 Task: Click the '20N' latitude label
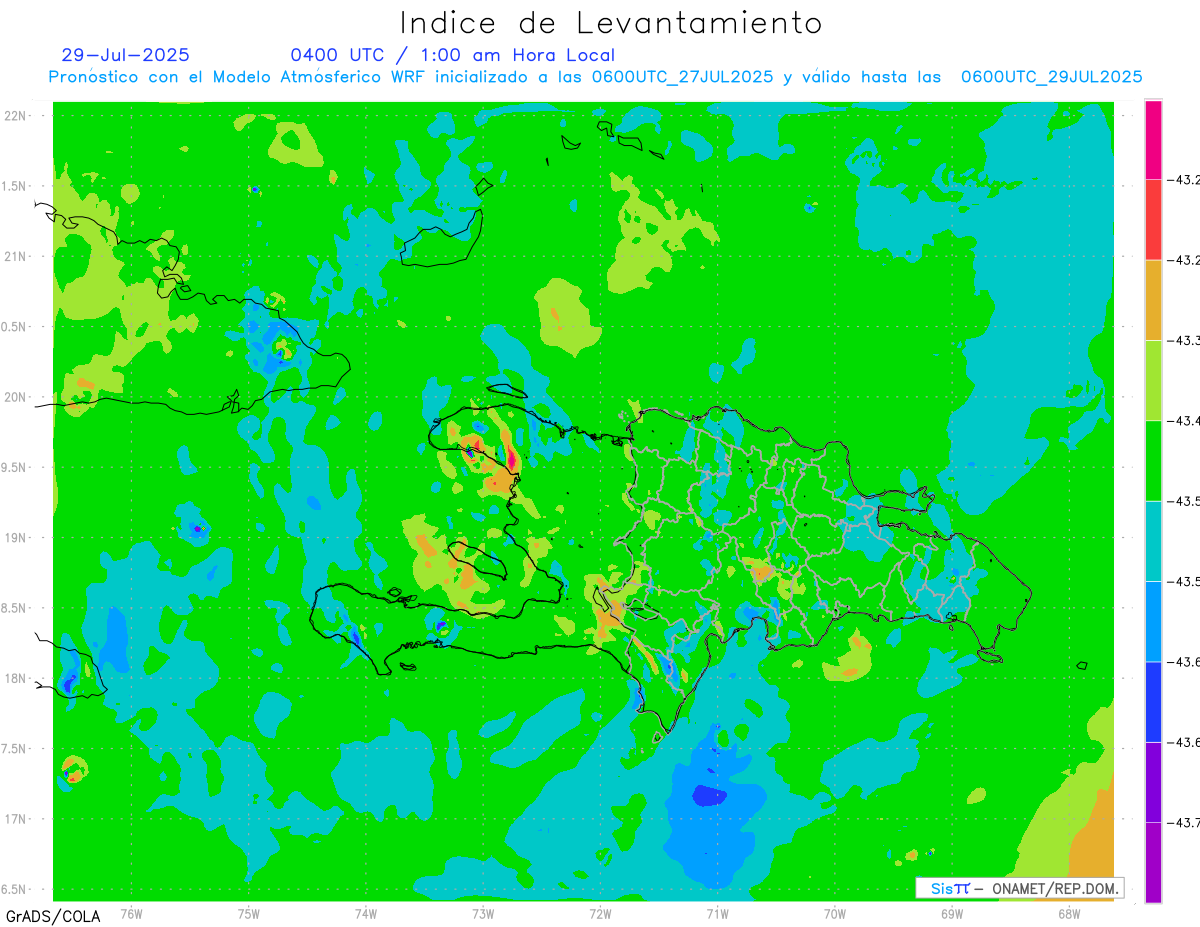[x=15, y=397]
